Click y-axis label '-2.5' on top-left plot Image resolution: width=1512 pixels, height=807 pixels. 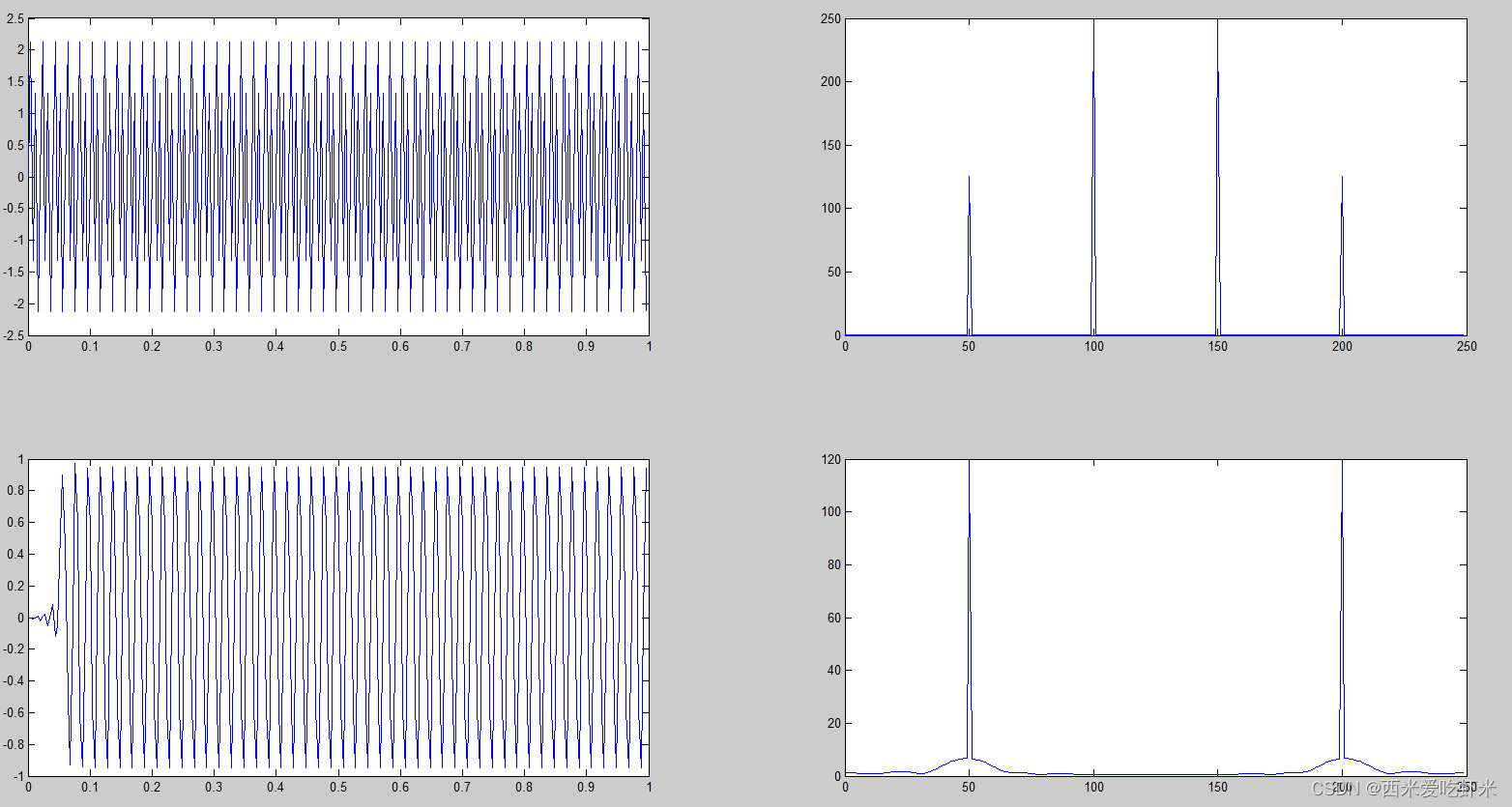click(14, 335)
